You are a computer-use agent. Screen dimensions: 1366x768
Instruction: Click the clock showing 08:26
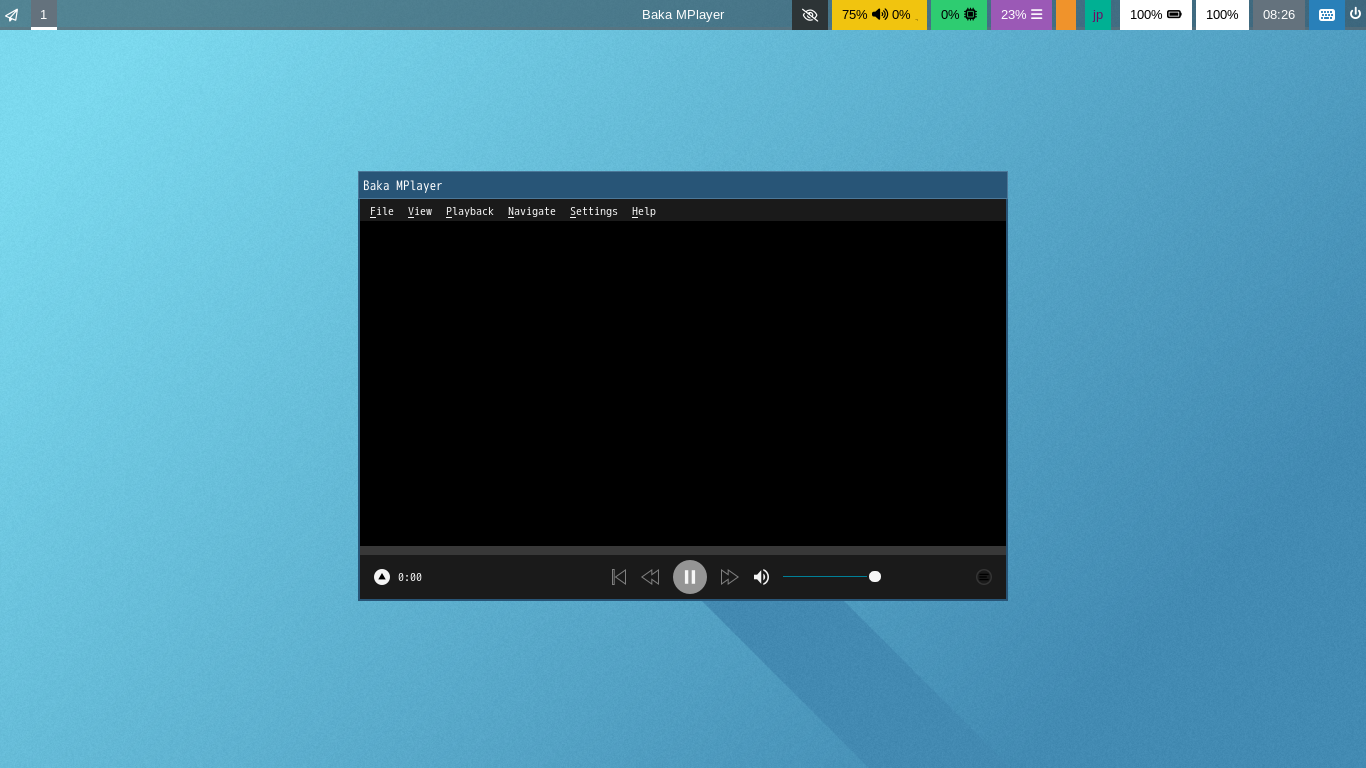coord(1278,15)
